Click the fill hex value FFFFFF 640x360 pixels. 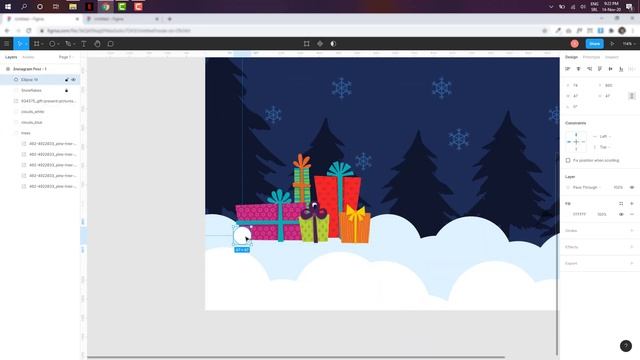click(x=579, y=214)
